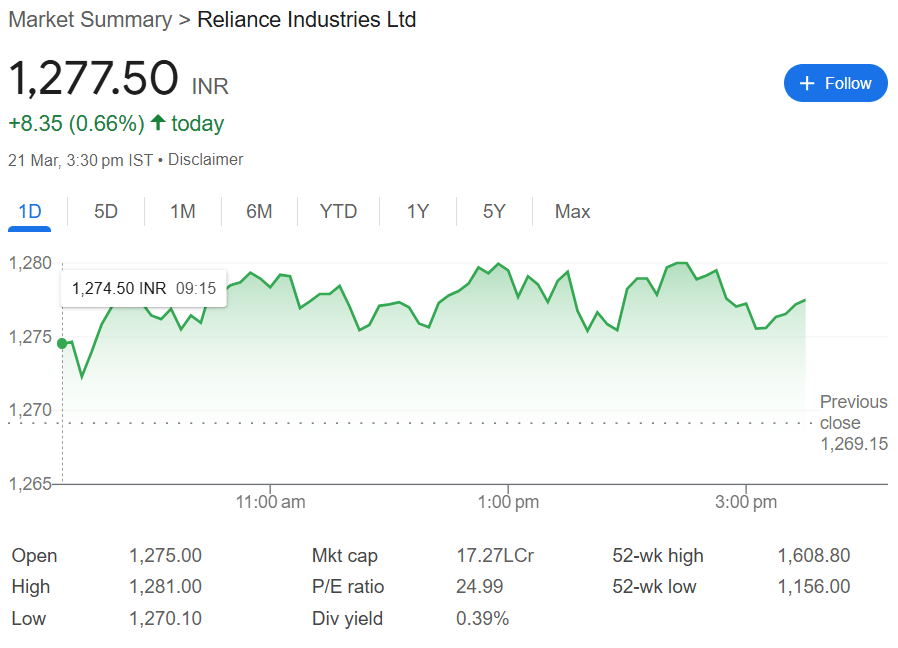The image size is (898, 648).
Task: Click the 1,277.50 current price
Action: 93,78
